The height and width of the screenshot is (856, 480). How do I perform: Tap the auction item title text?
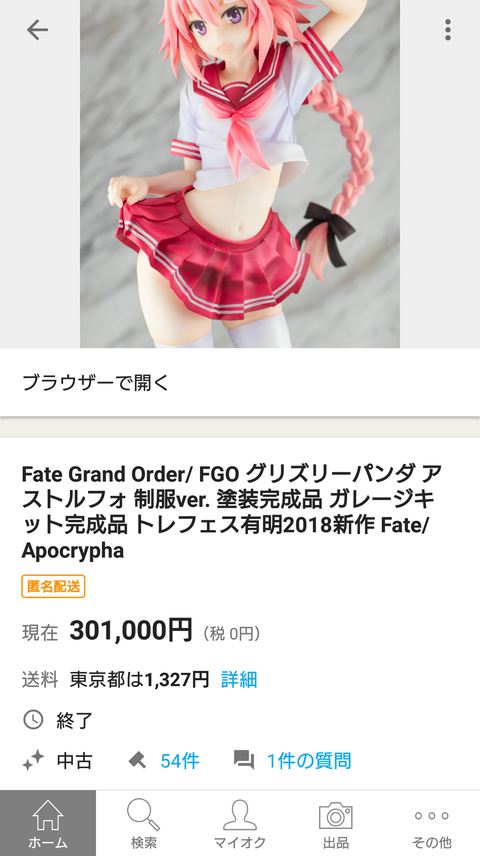click(x=228, y=513)
